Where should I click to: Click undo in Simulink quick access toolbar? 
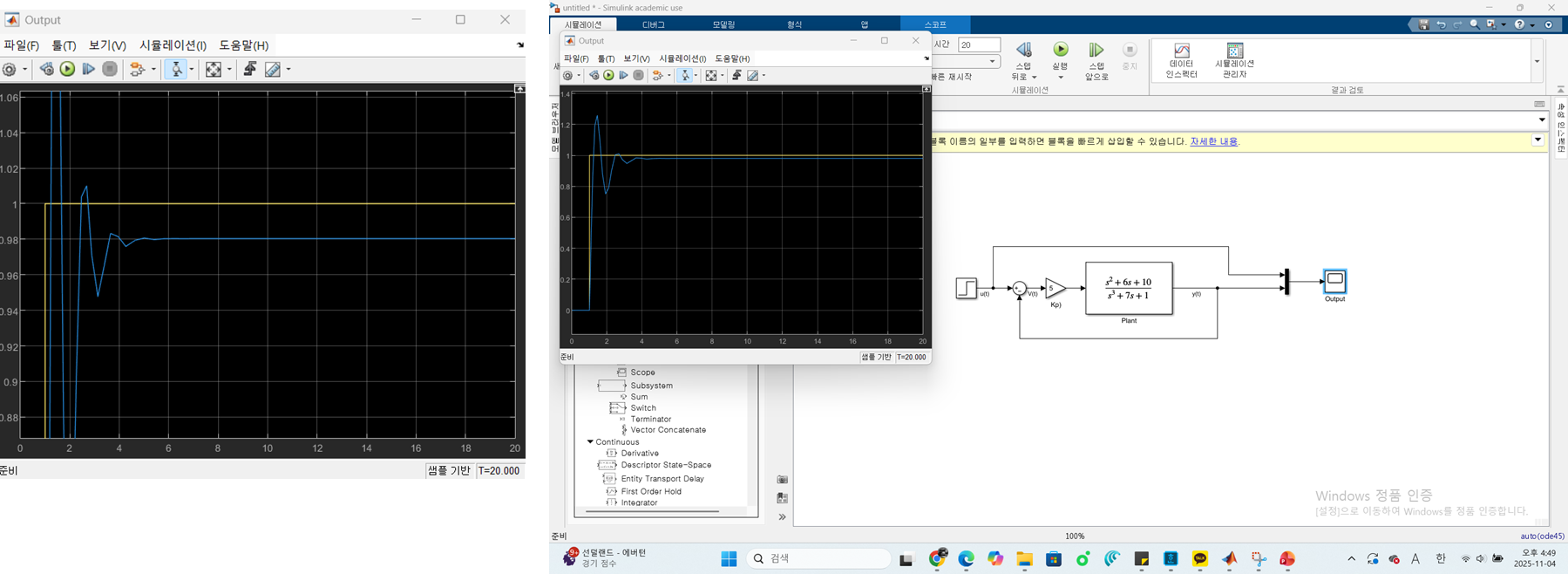(x=1440, y=25)
